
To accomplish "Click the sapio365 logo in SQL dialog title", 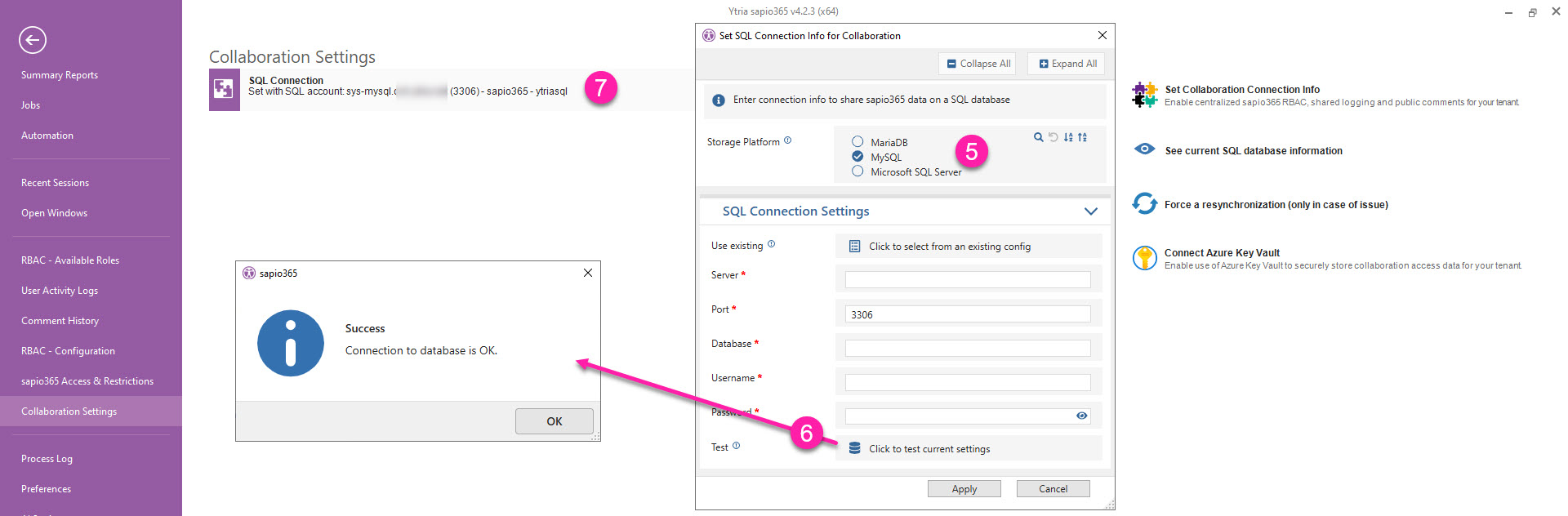I will 709,35.
